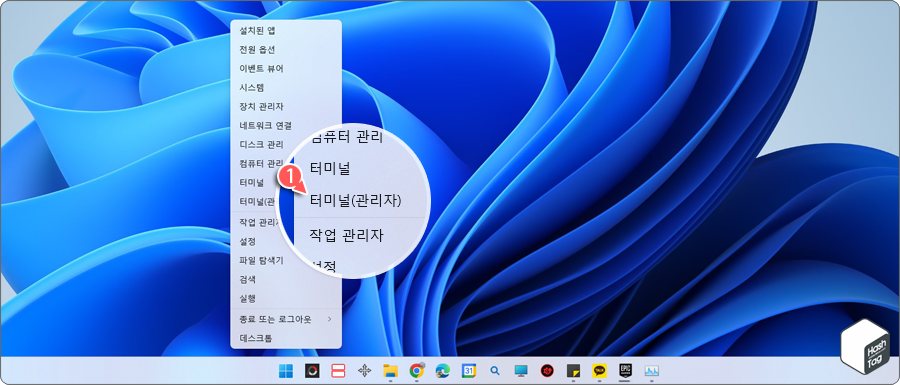Open the dark circular gauge app in taskbar
The height and width of the screenshot is (385, 900).
coord(312,371)
